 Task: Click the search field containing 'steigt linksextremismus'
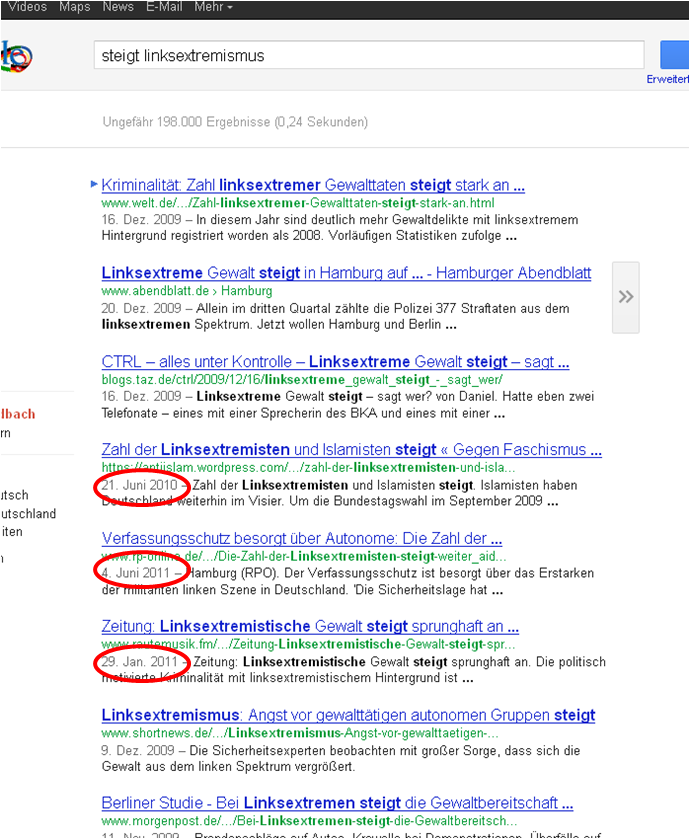coord(368,56)
